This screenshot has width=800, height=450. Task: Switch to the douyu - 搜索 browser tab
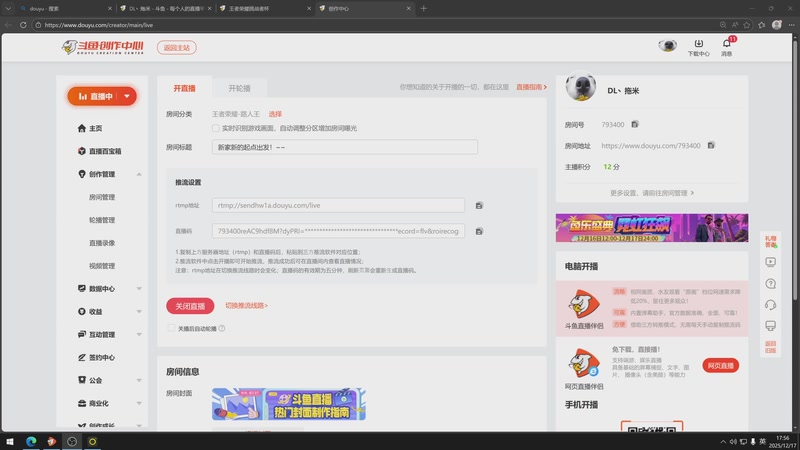[x=65, y=8]
